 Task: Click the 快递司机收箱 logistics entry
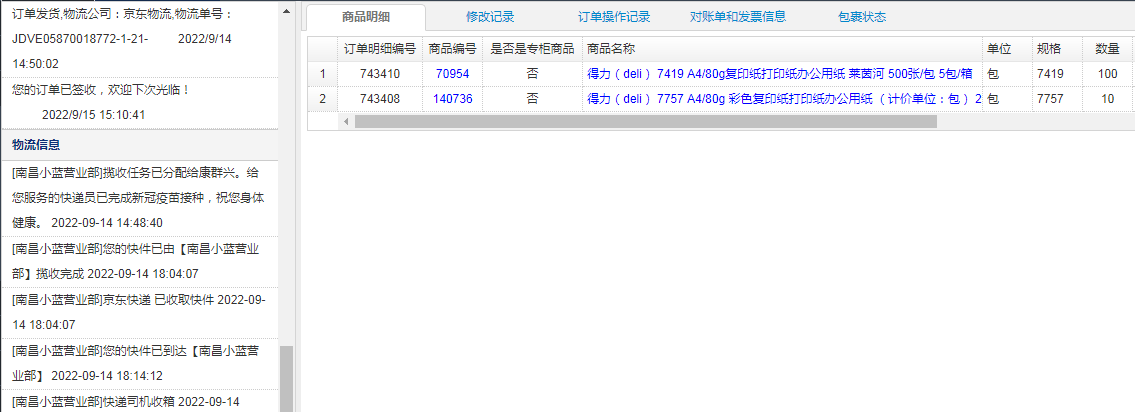[140, 401]
